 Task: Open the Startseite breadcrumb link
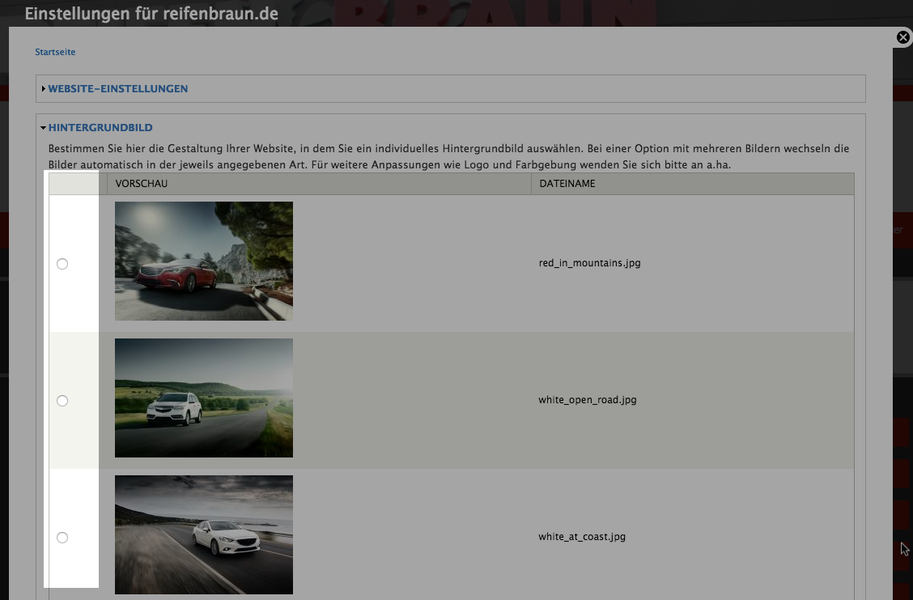click(55, 52)
